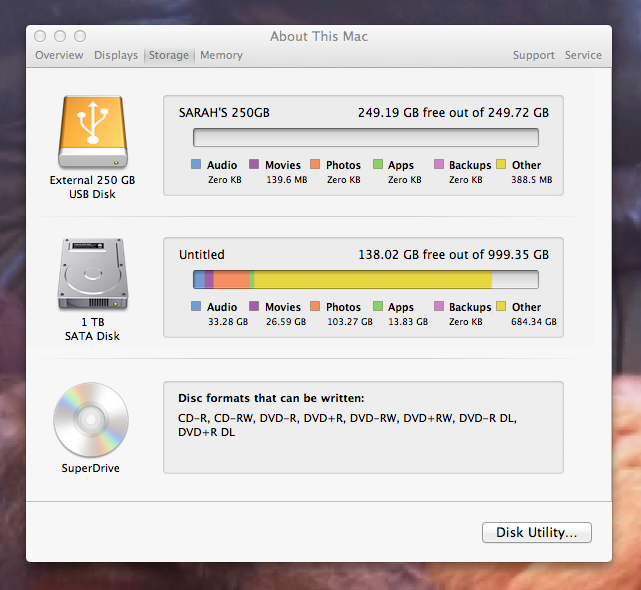Viewport: 641px width, 590px height.
Task: Click "138.02 GB free out of 999.35 GB"
Action: click(x=453, y=254)
